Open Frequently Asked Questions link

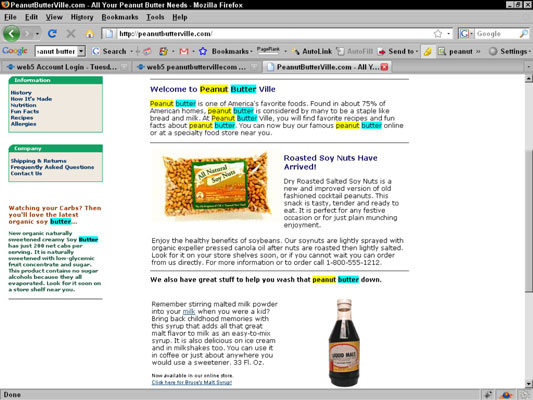pos(52,167)
